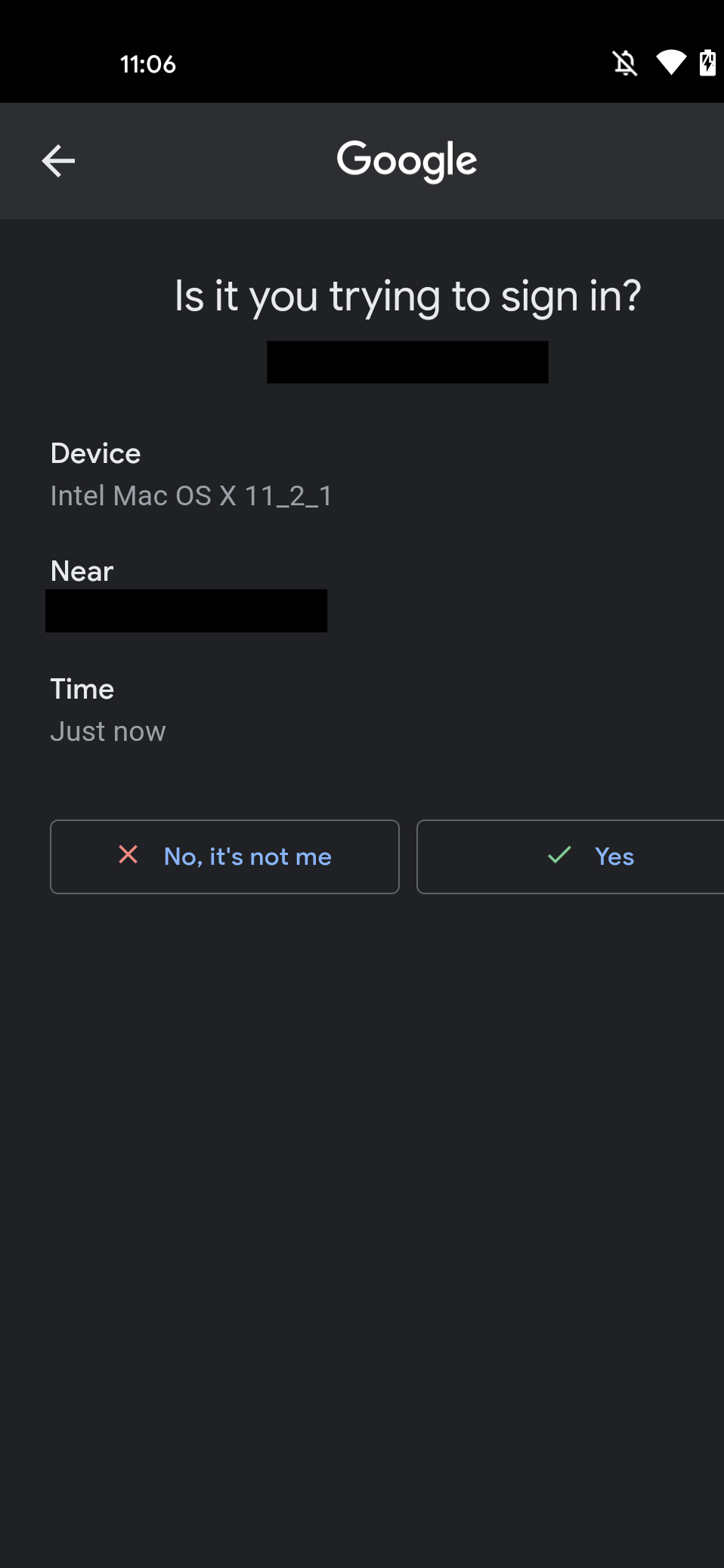Viewport: 724px width, 1568px height.
Task: Tap the redacted account email under heading
Action: point(407,362)
